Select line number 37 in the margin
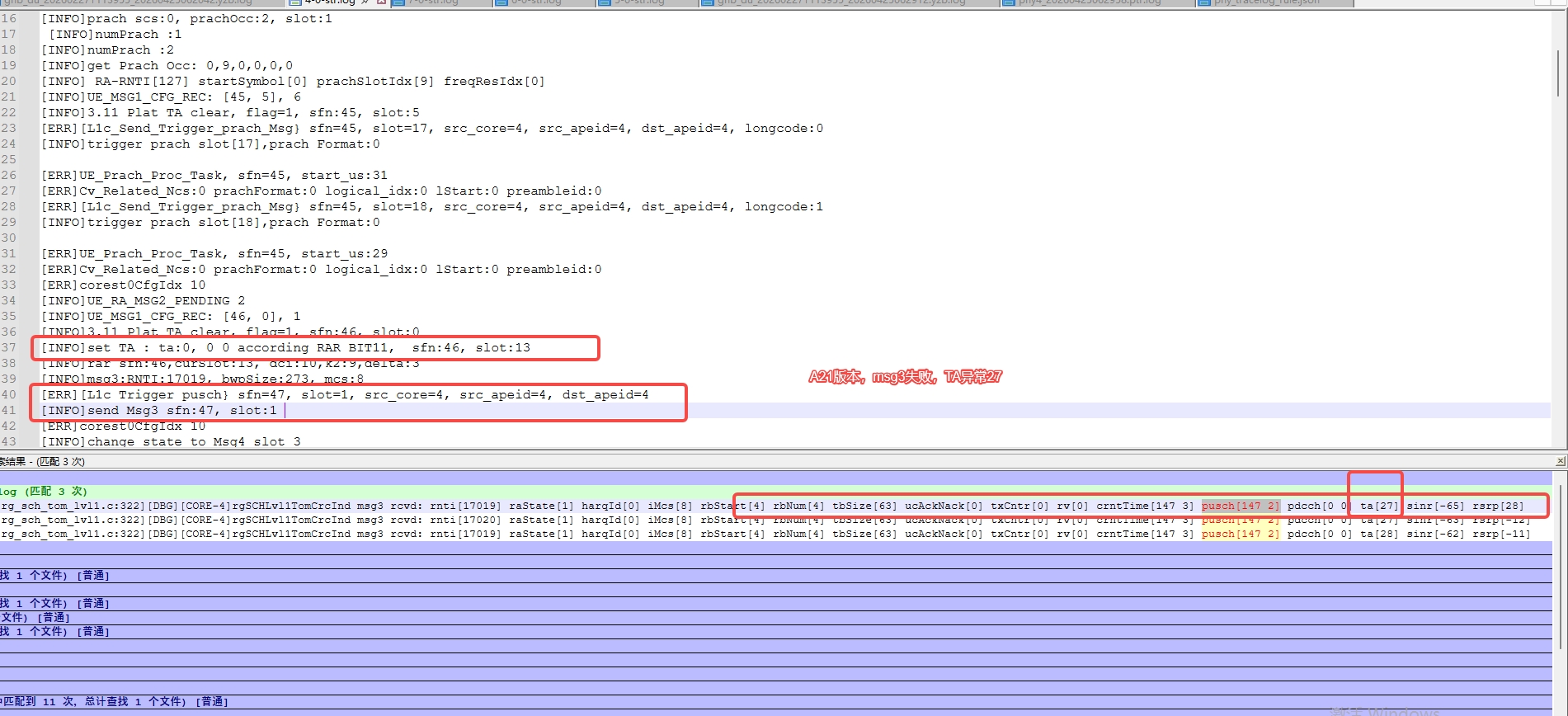Screen dimensions: 1568x716 pos(8,347)
